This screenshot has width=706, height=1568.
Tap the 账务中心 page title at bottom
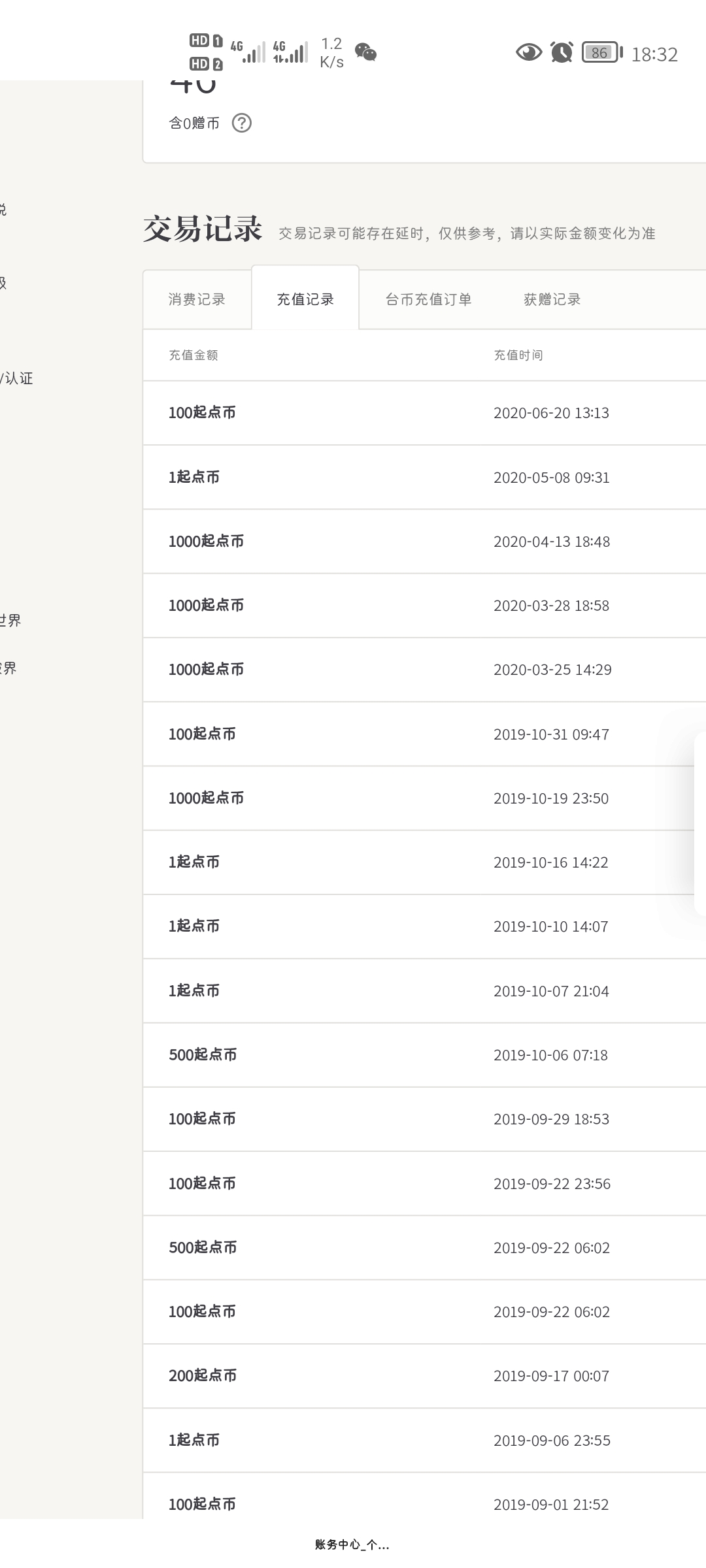352,1544
